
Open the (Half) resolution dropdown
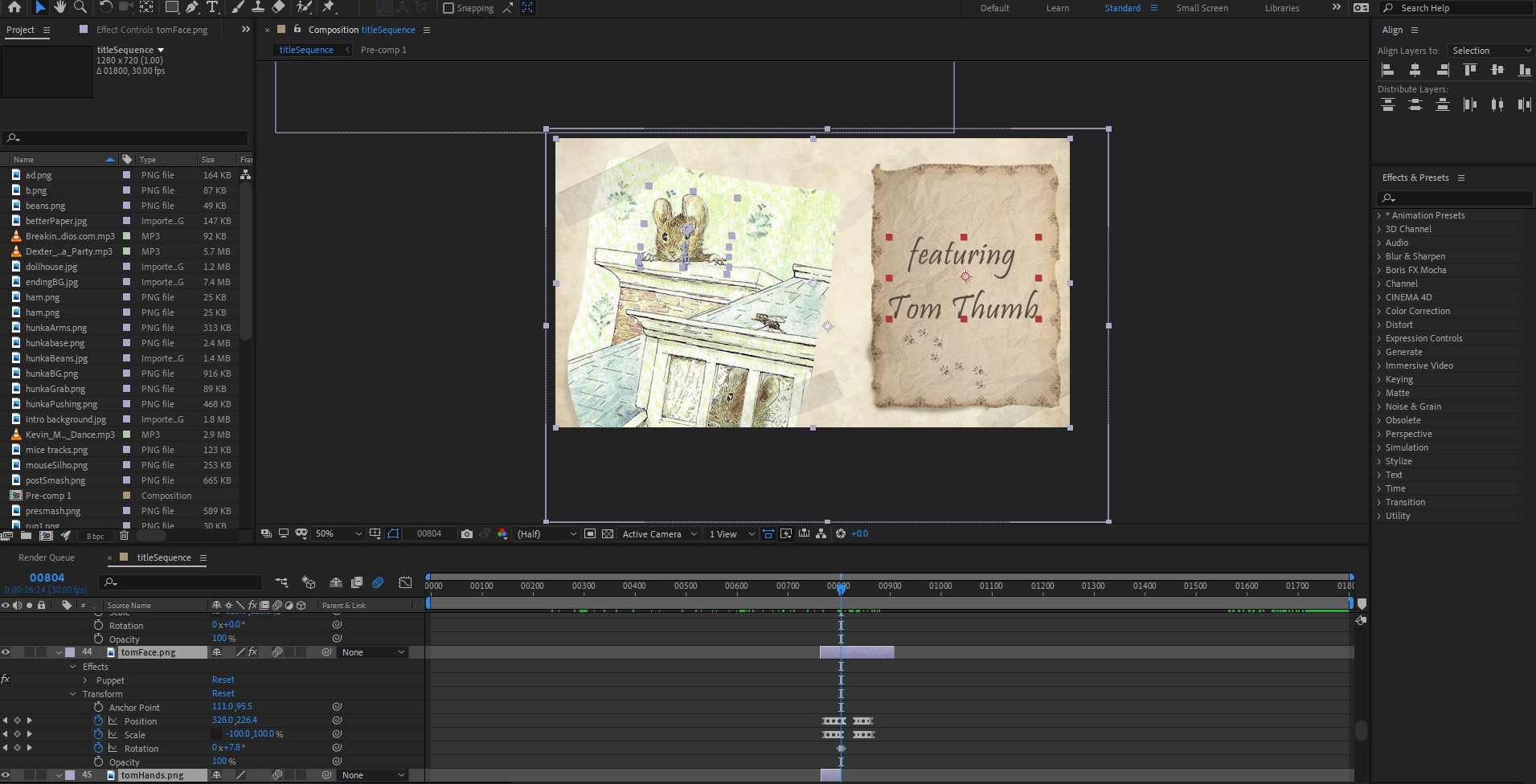click(x=546, y=533)
